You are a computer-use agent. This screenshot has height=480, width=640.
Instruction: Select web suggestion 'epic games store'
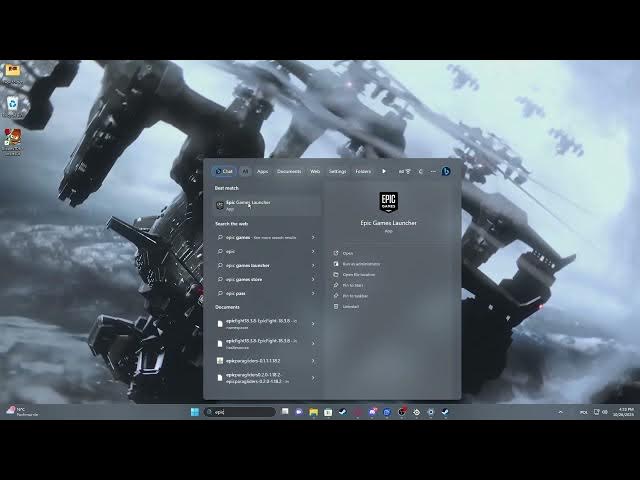click(x=261, y=279)
